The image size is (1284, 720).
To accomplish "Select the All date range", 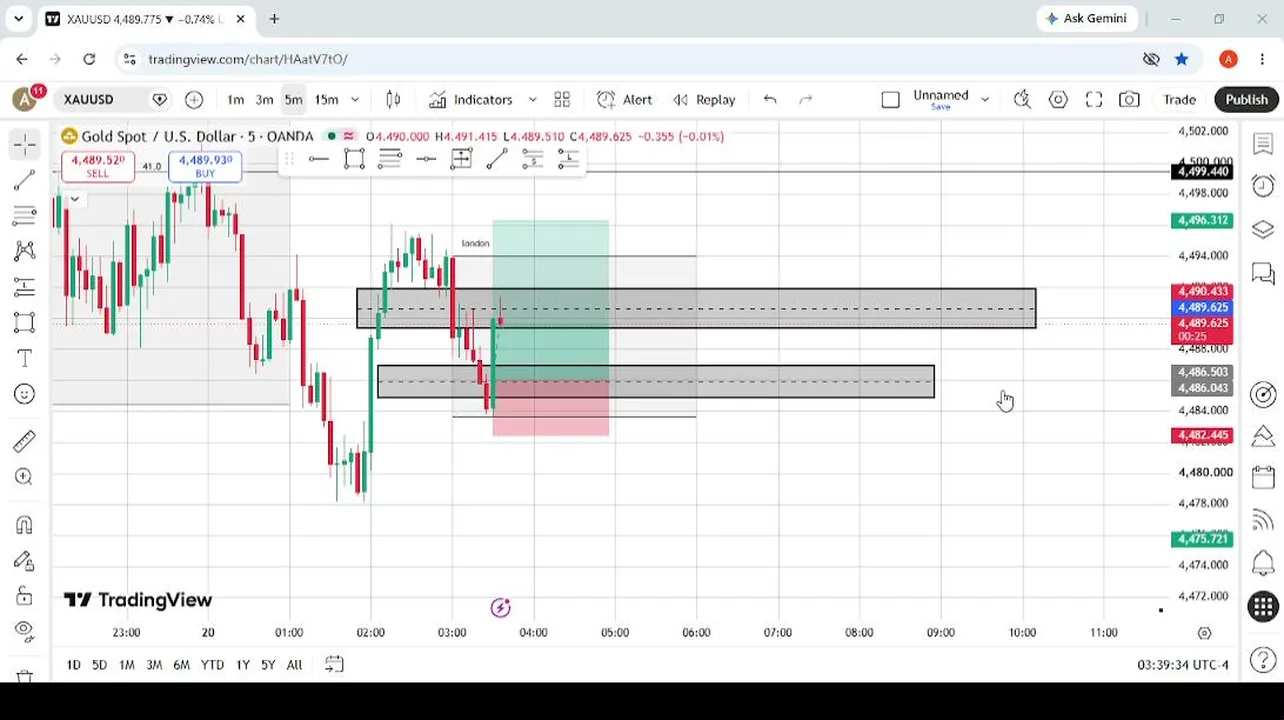I will click(x=294, y=664).
